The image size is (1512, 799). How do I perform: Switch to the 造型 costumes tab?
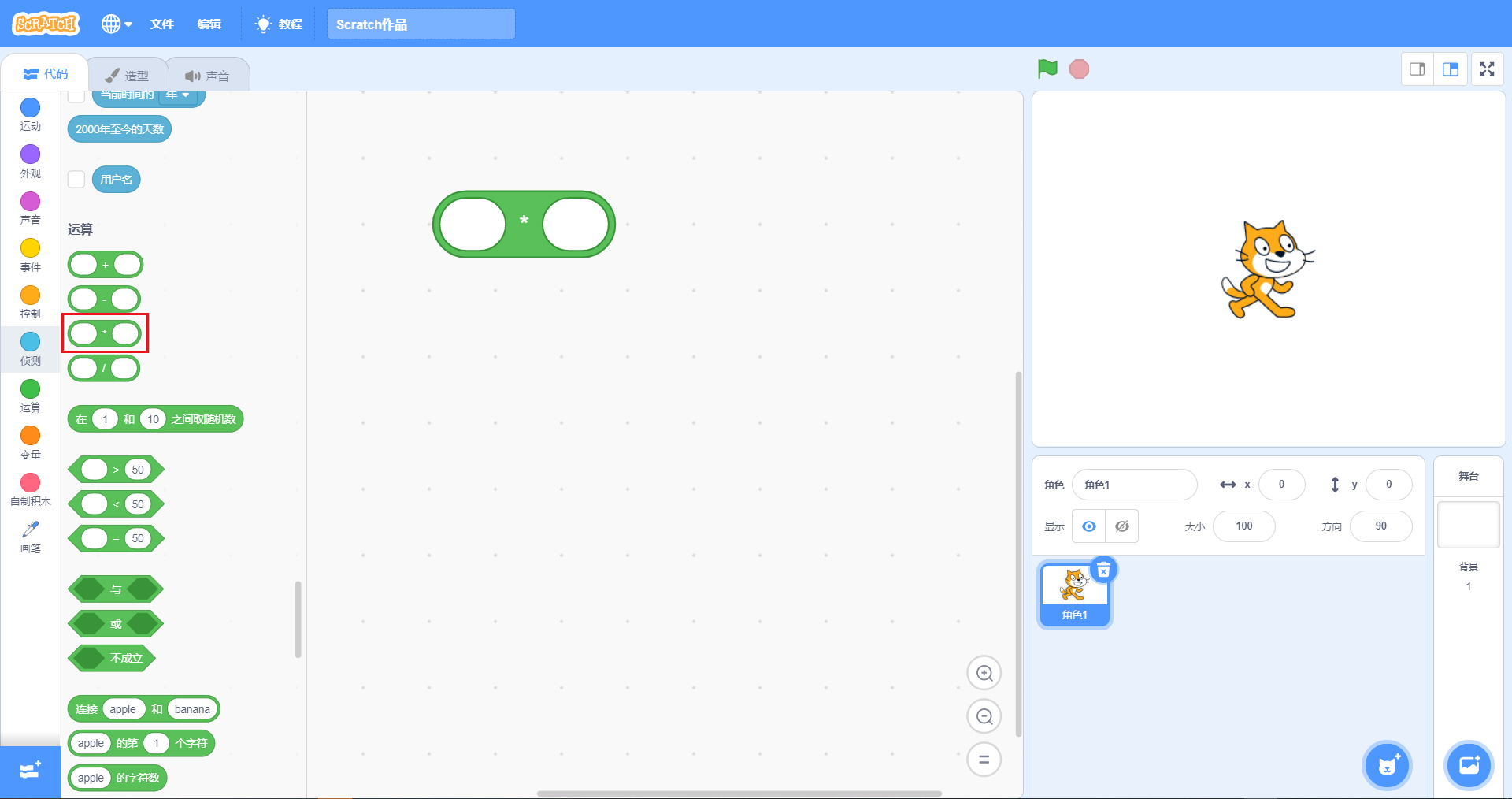click(128, 76)
